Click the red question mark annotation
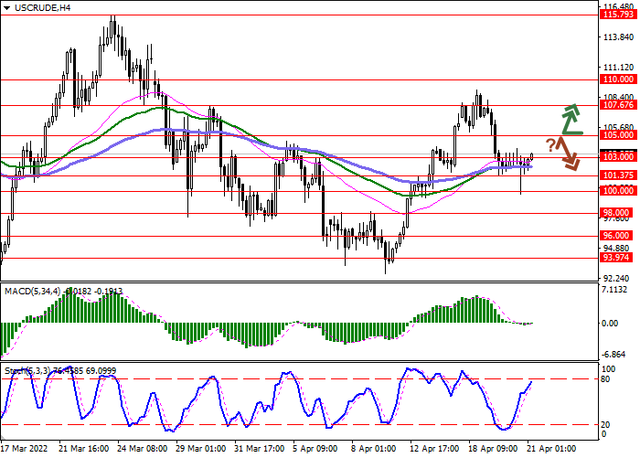640x457 pixels. point(550,145)
